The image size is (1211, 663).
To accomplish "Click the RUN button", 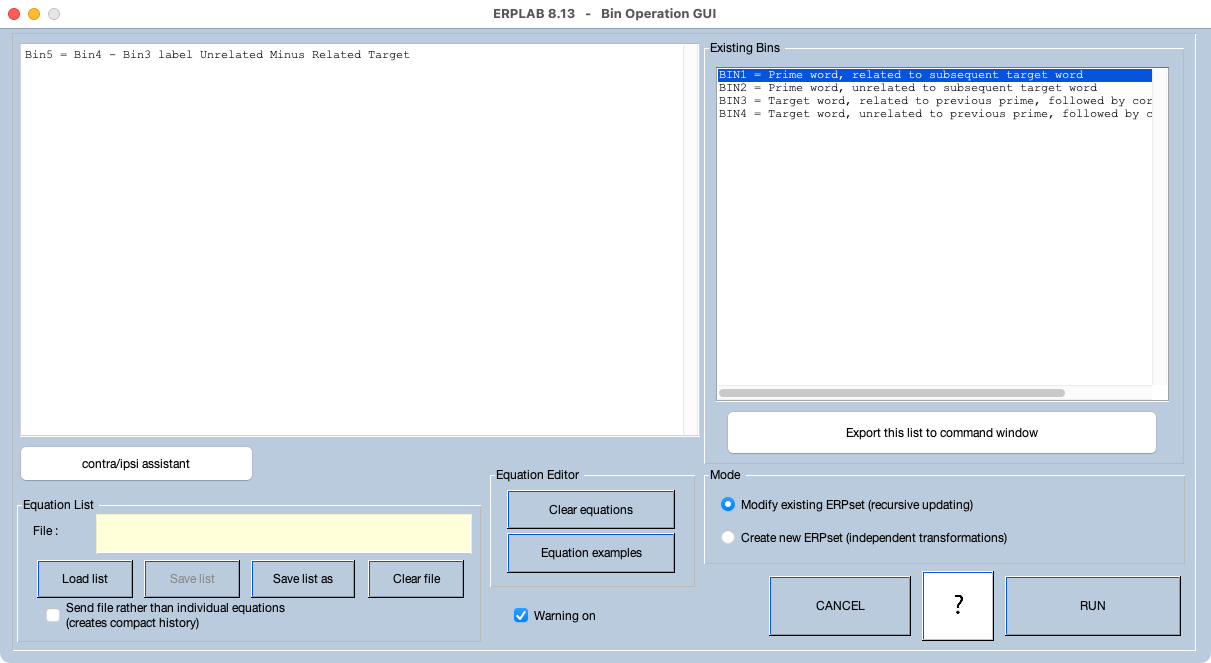I will coord(1092,606).
